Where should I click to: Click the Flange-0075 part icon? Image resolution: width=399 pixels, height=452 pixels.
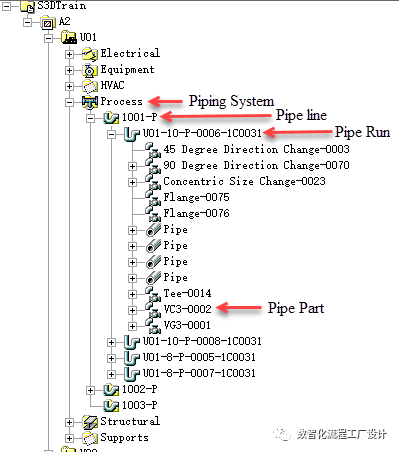(153, 198)
